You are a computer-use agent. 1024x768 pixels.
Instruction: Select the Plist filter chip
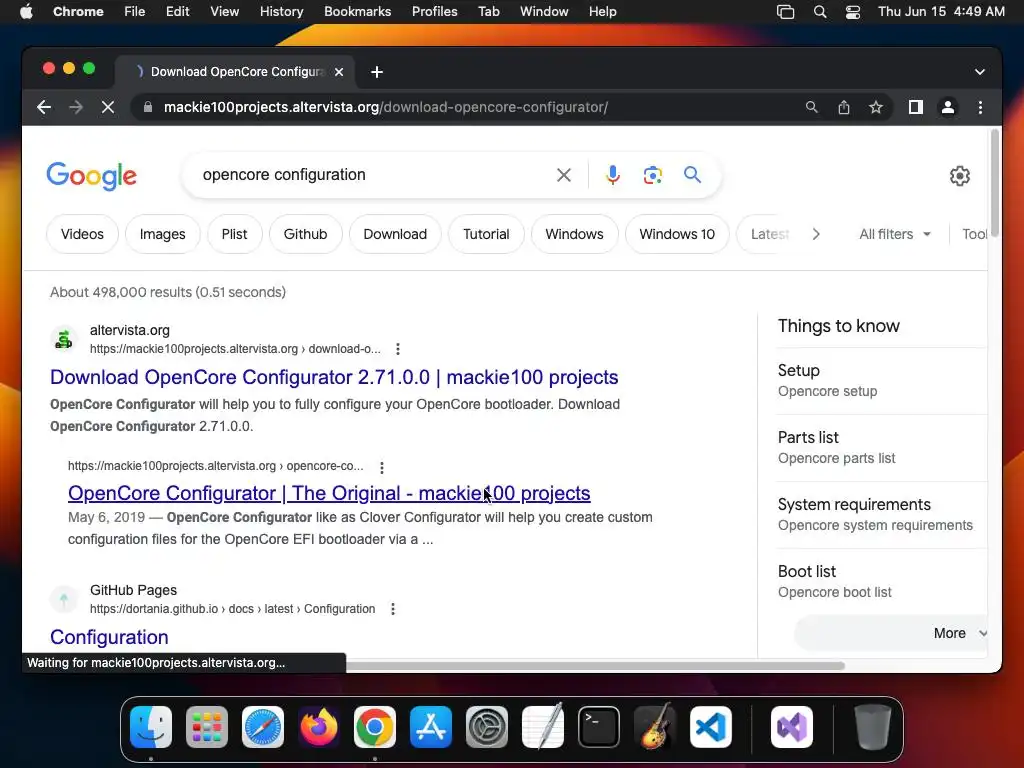pos(234,234)
